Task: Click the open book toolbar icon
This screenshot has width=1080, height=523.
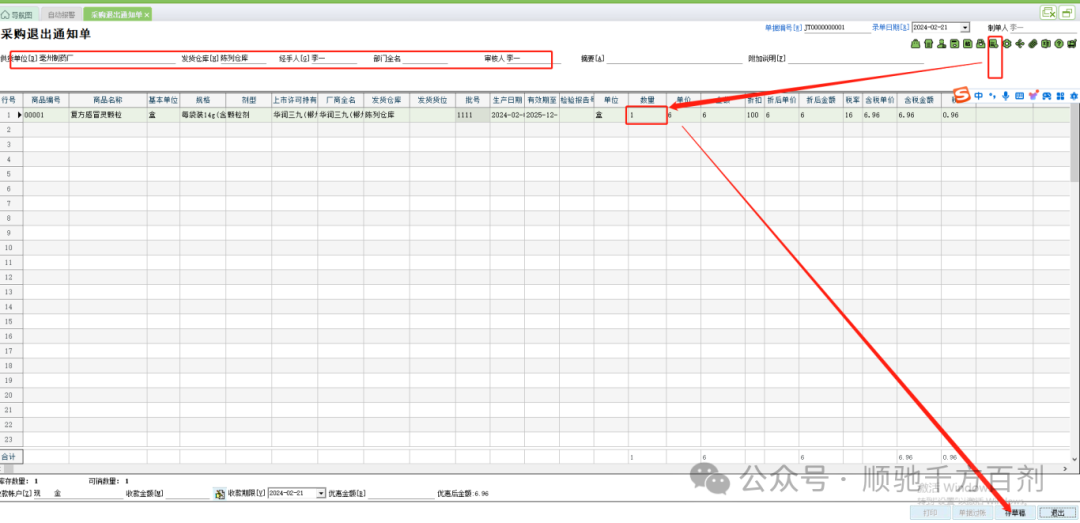Action: pos(1046,44)
